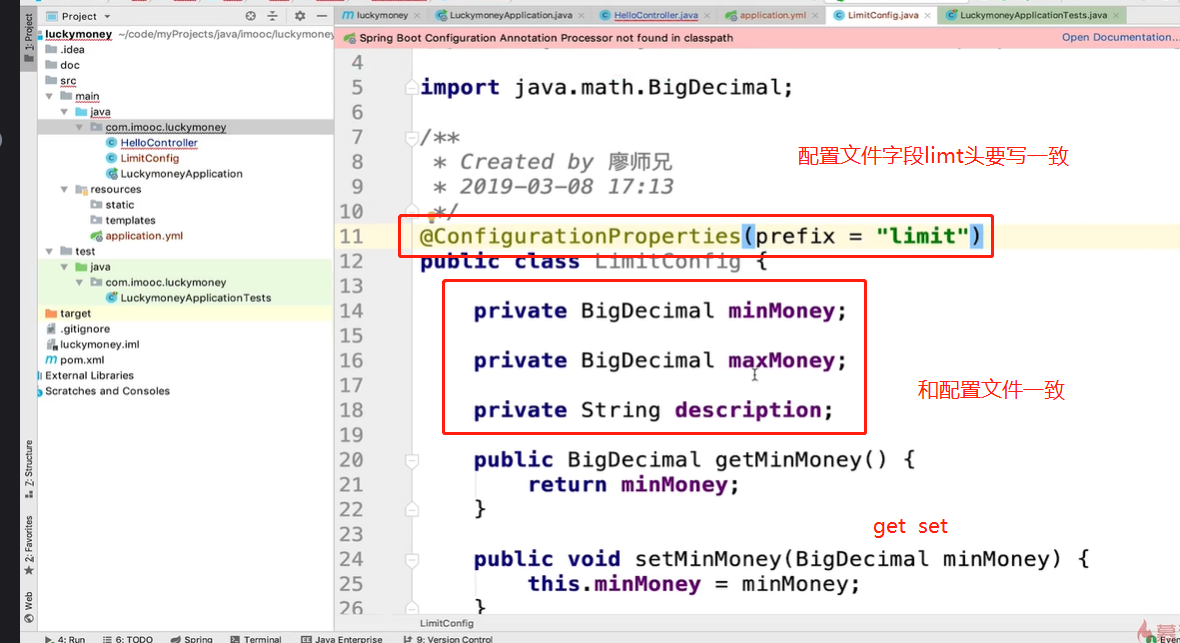1180x643 pixels.
Task: Close the LuckymoneyApplicationTests.java tab
Action: click(1116, 15)
